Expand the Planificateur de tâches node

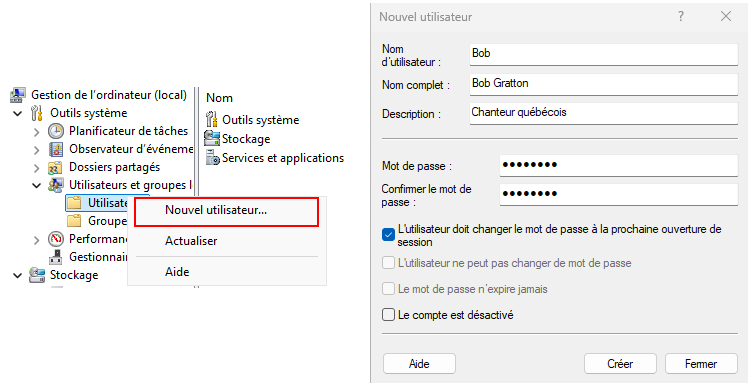tap(36, 132)
